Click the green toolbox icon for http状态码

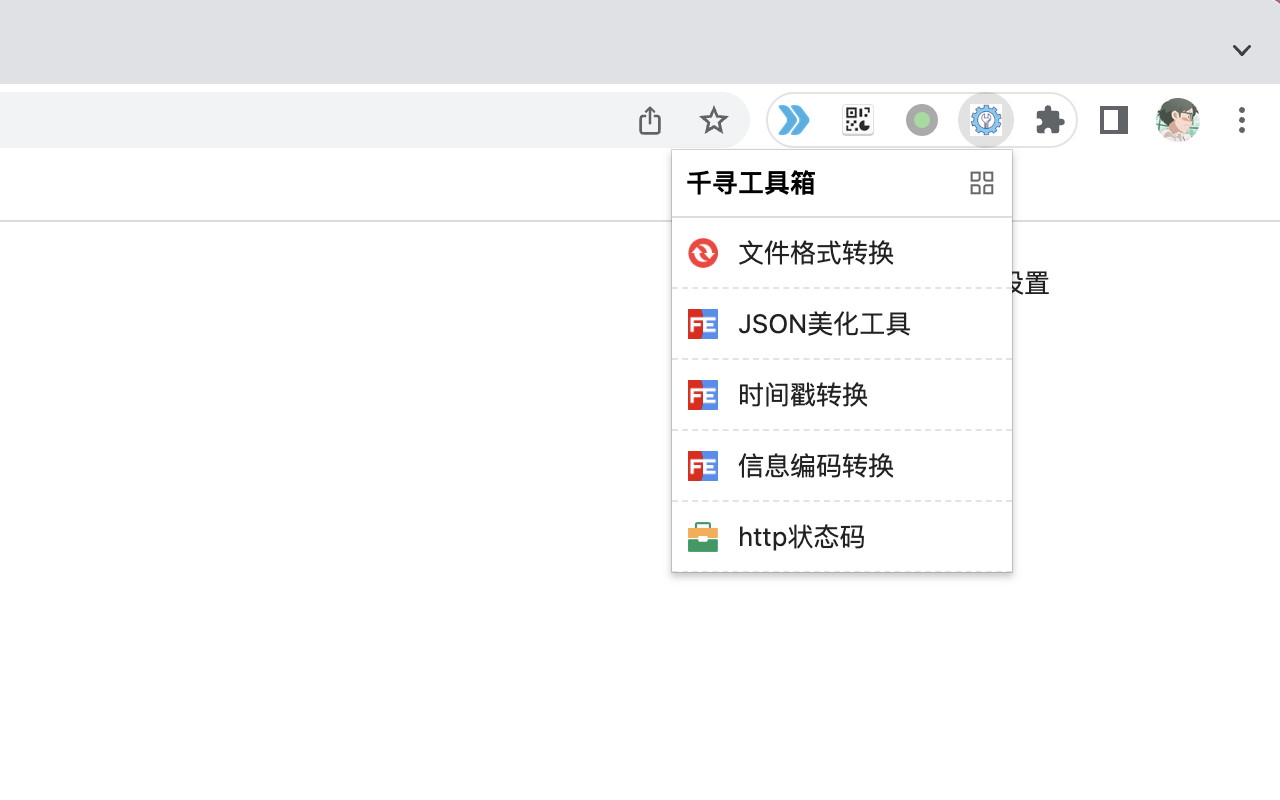tap(703, 536)
